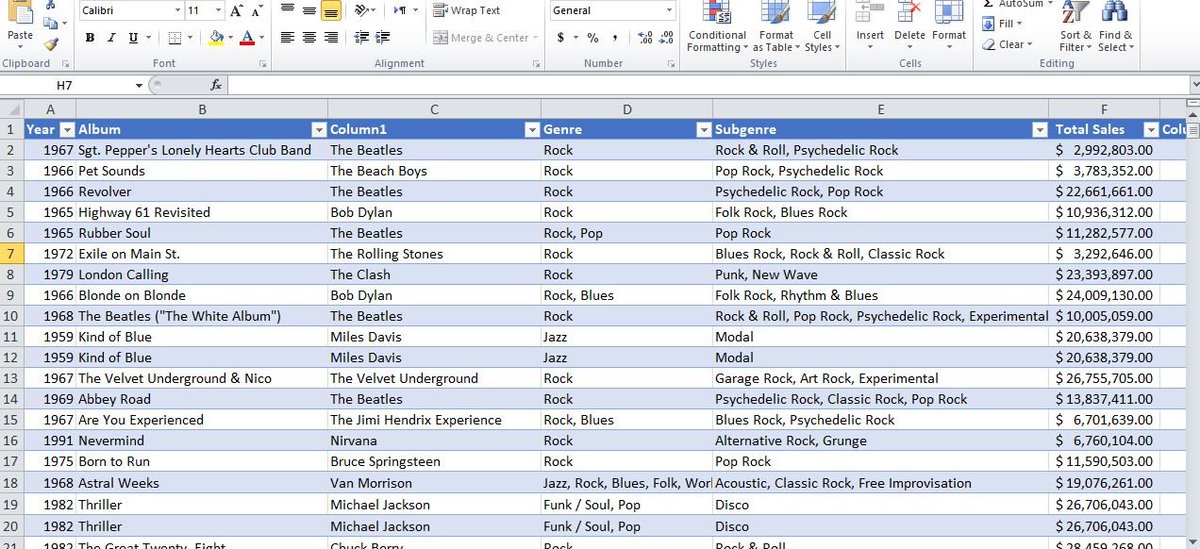Open Alignment group dialog launcher
Screen dimensions: 1200x549
538,64
